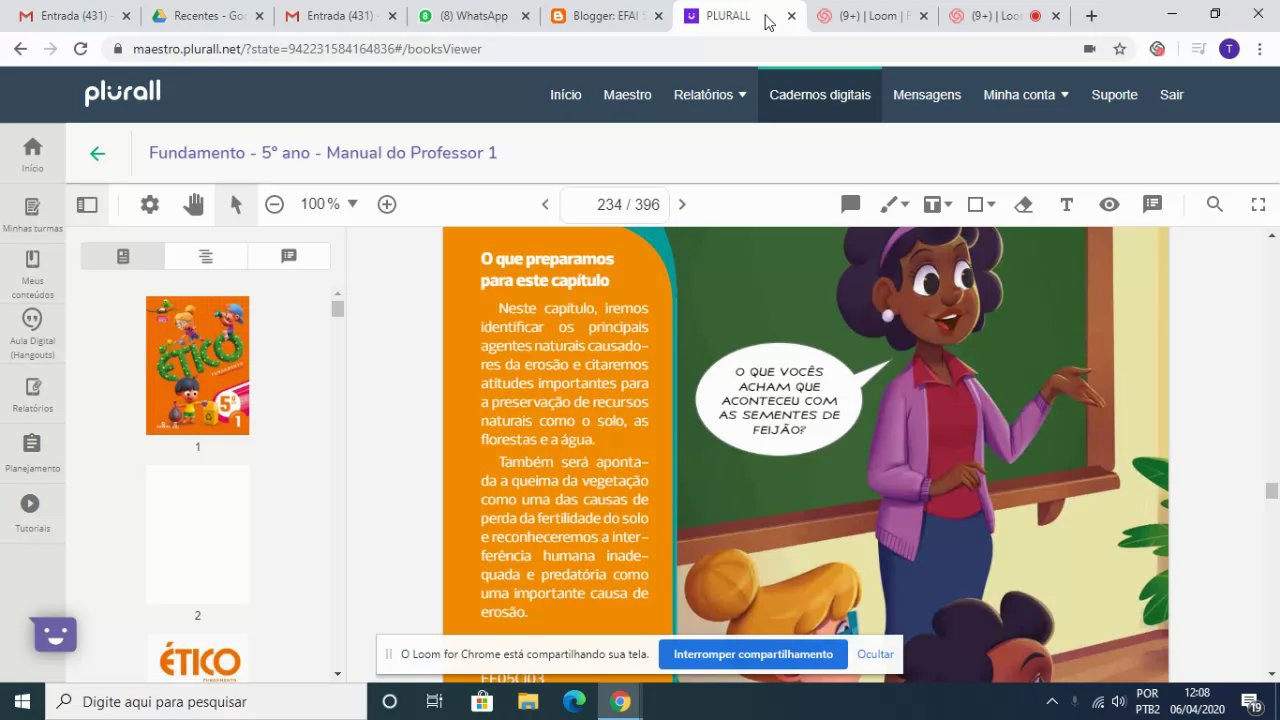
Task: Bookmark this page with the star
Action: coord(1120,48)
